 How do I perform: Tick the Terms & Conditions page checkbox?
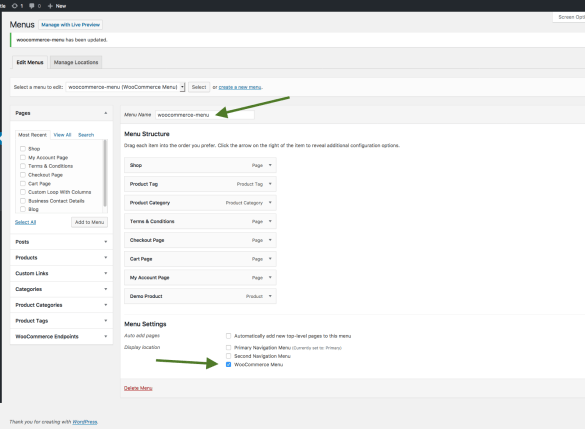(23, 166)
